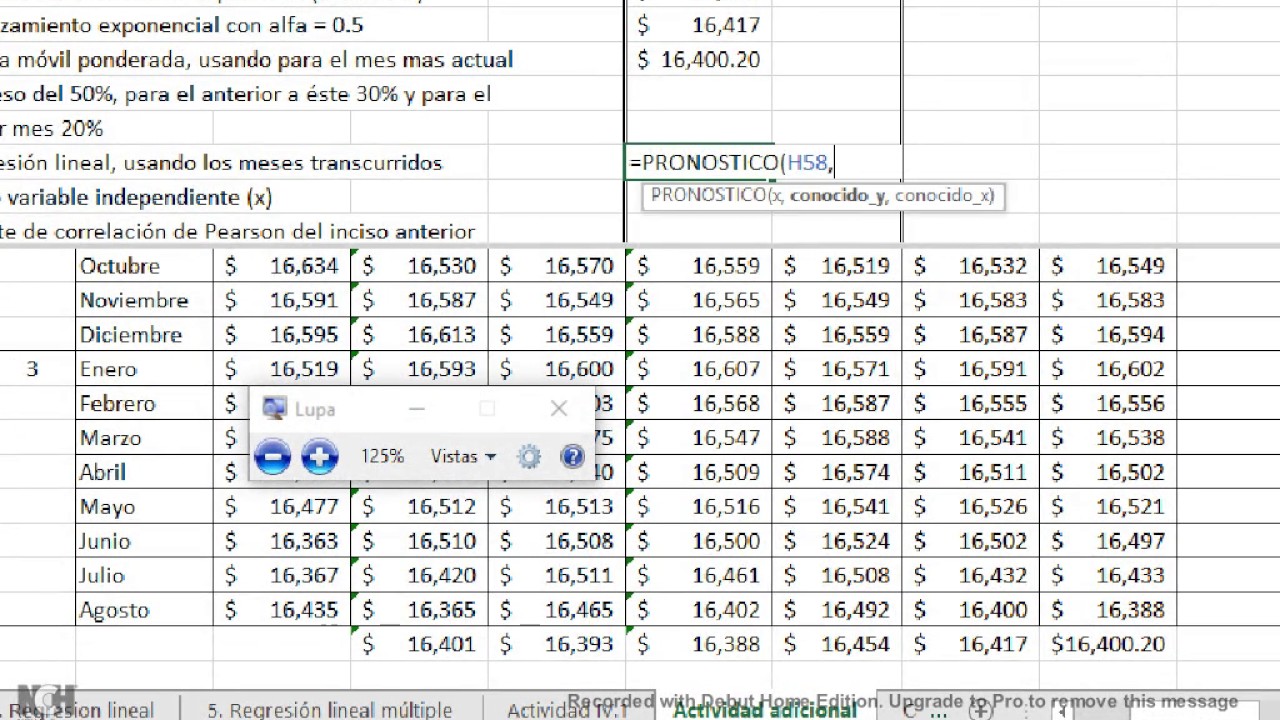Select the Julio value 16,461
This screenshot has width=1280, height=720.
(699, 576)
